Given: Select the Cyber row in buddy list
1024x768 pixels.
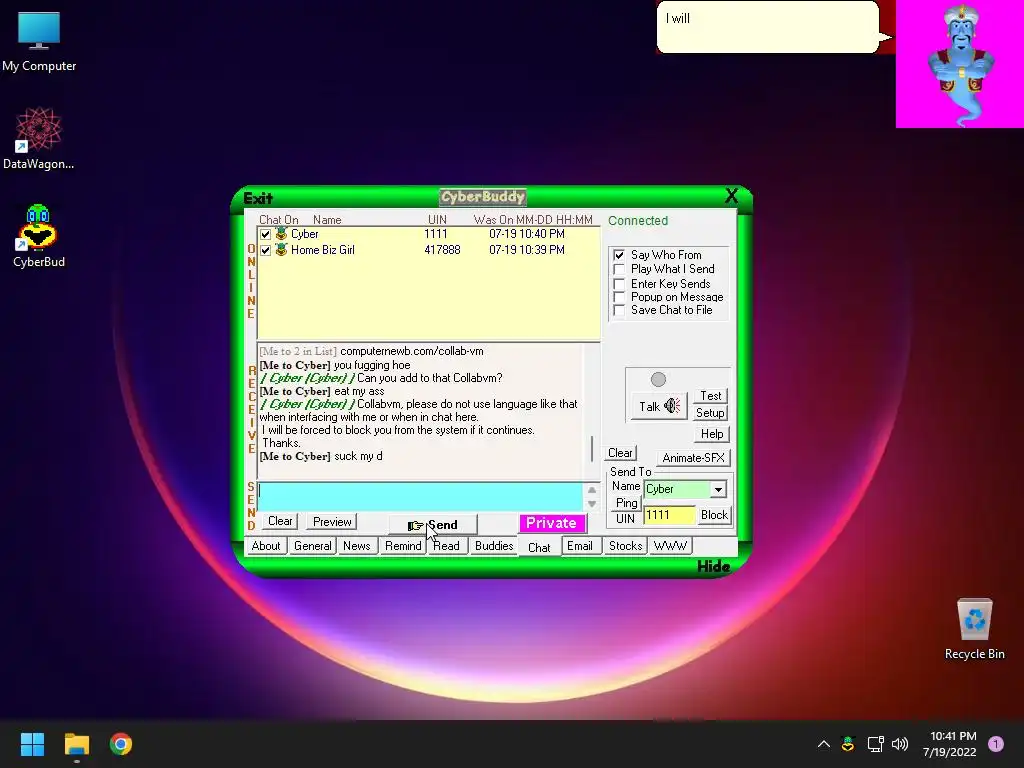Looking at the screenshot, I should tap(428, 234).
